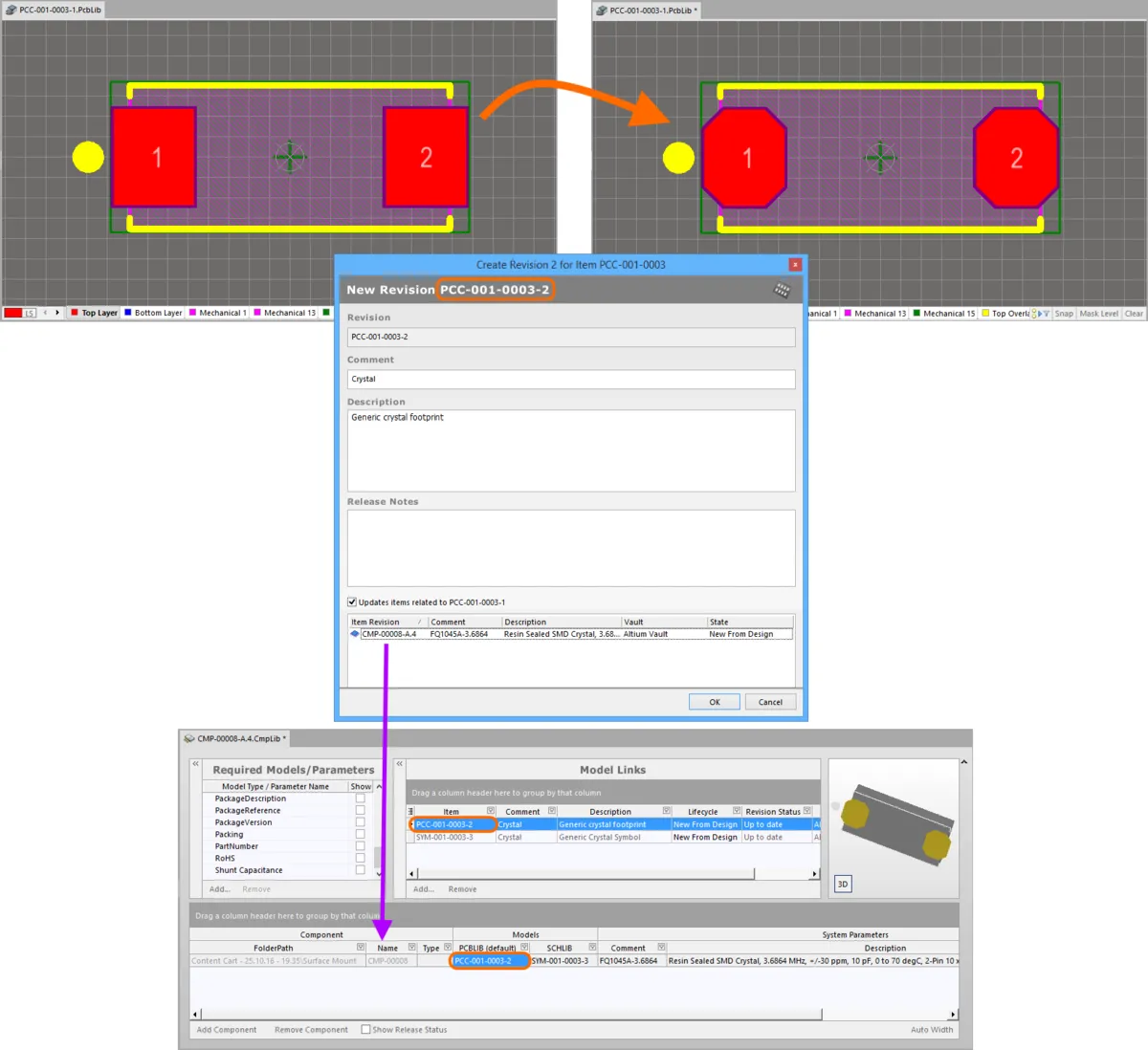Click the yellow Top Overlay color swatch

point(985,314)
